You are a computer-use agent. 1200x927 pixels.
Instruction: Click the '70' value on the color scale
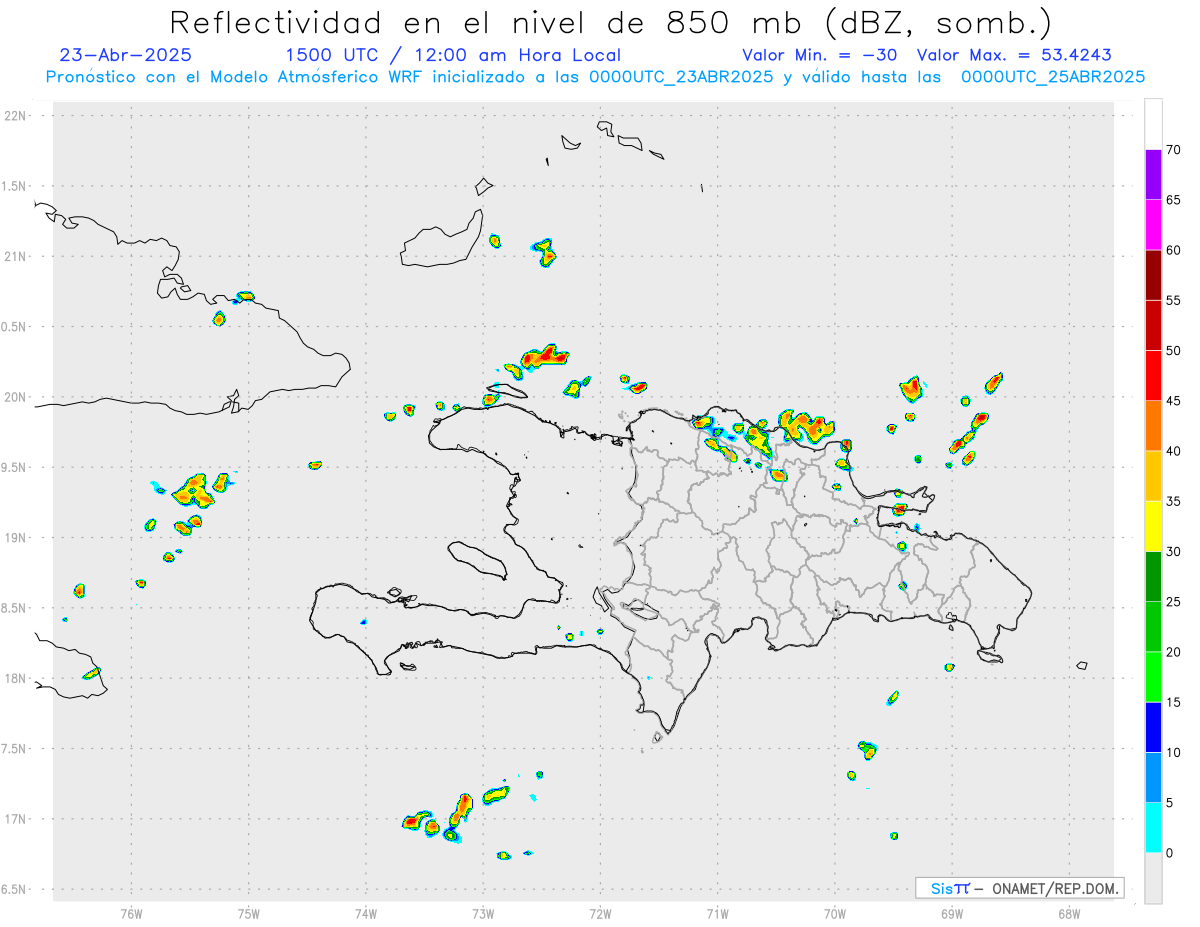[1173, 150]
